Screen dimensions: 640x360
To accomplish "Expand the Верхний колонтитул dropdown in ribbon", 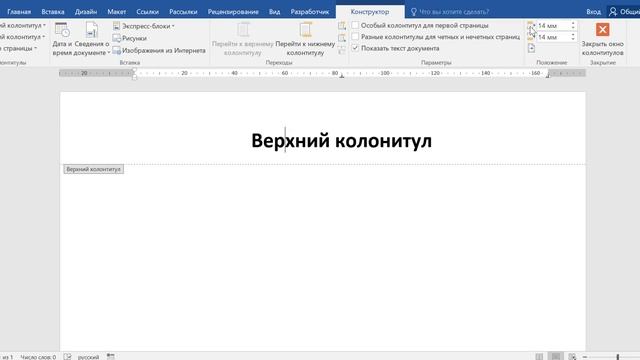I will (22, 25).
